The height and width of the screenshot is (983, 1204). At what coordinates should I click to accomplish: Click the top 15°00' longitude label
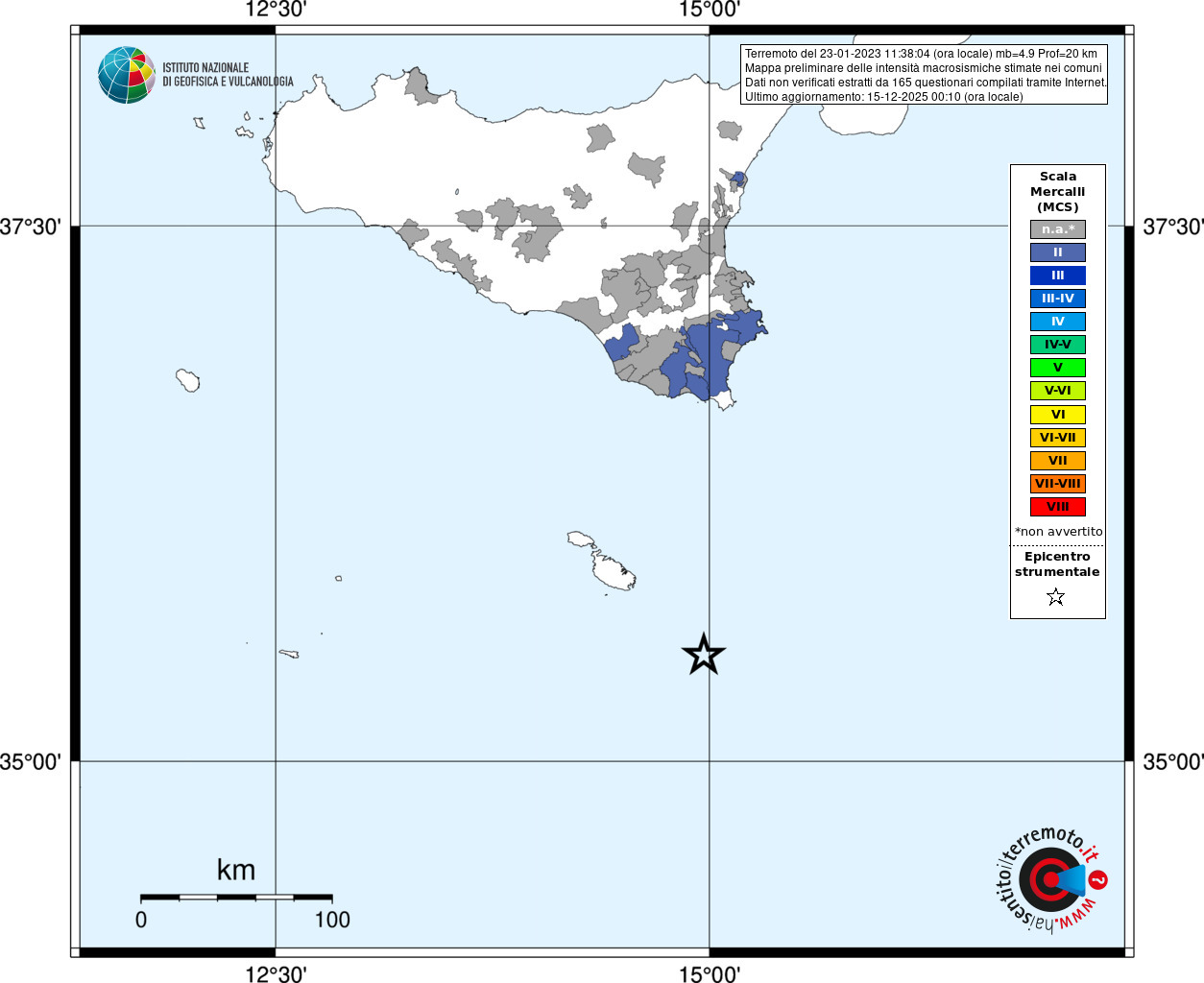point(710,10)
